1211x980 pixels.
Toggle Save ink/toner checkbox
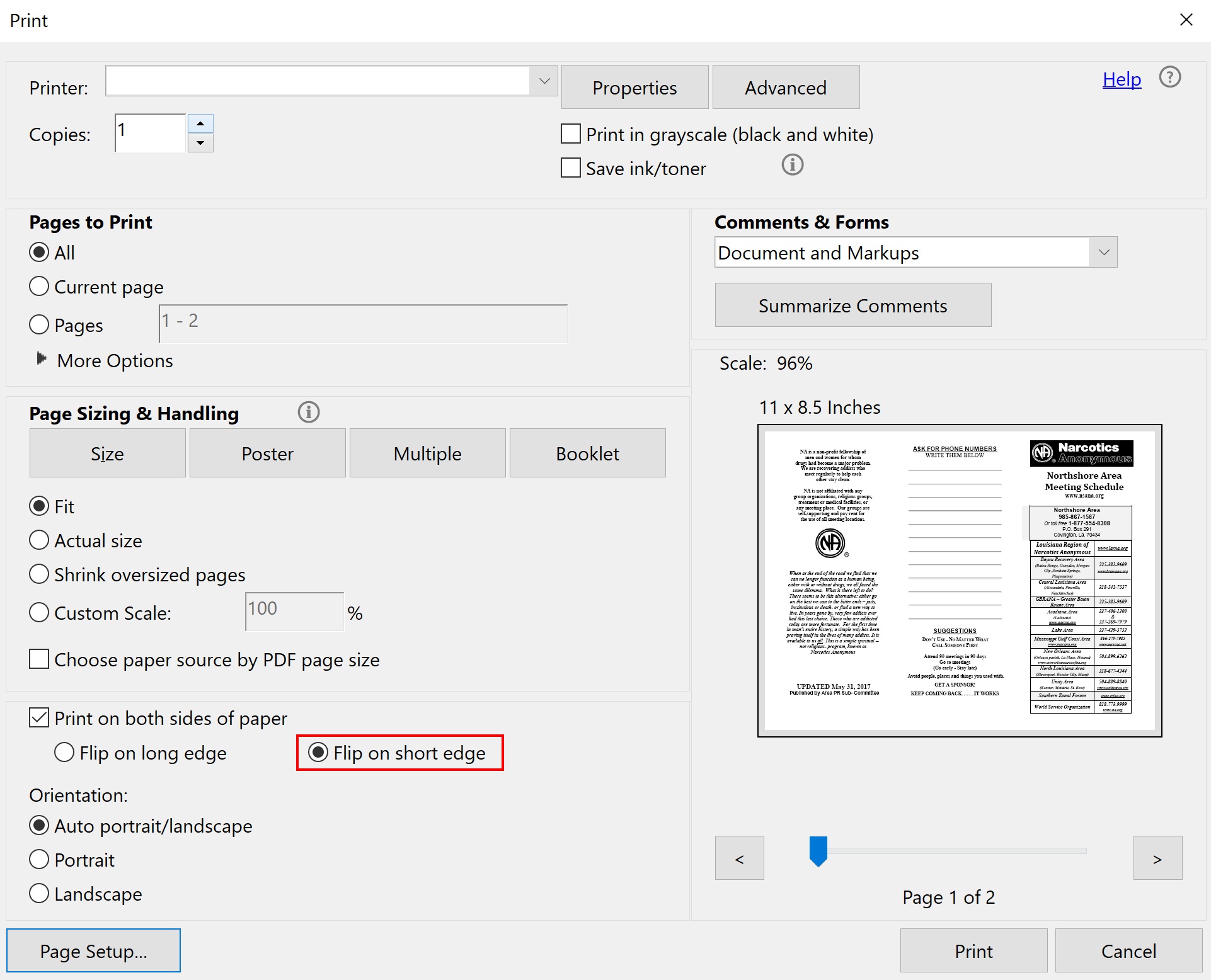(571, 168)
